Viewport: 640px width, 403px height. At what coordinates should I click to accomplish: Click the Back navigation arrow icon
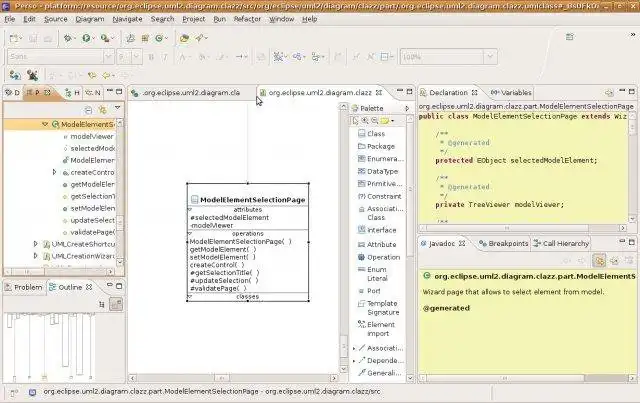coord(107,76)
